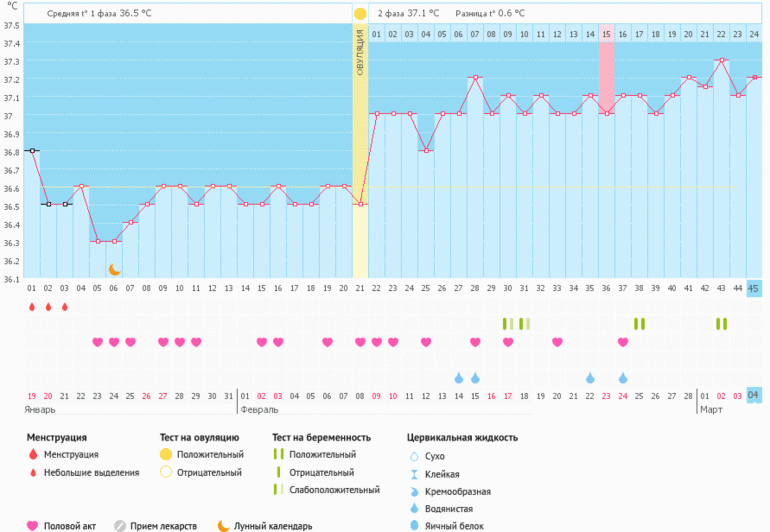
Task: Select the highlighted cycle day 45 cell
Action: point(753,289)
